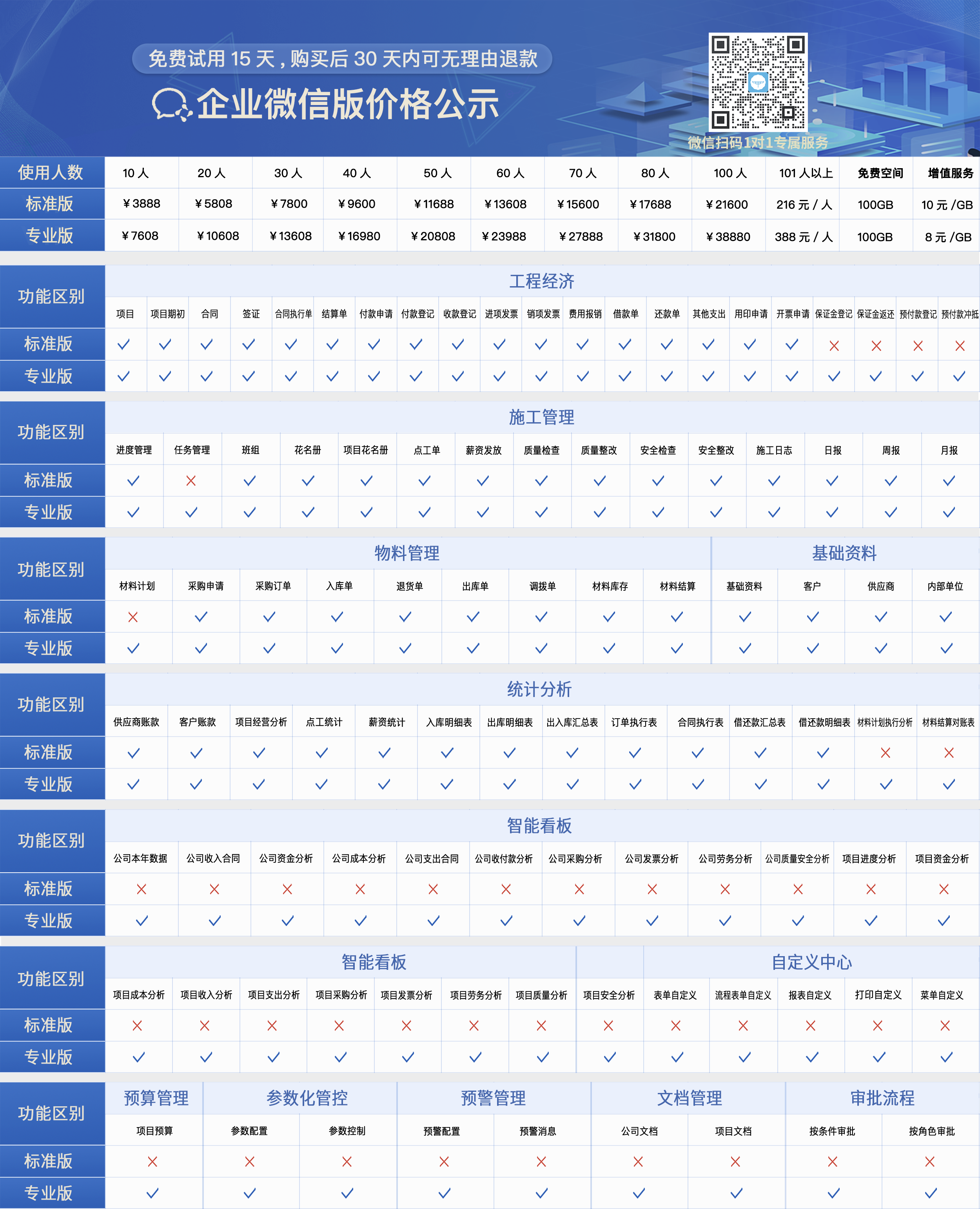Click the ¥3888 standard price for 10 people

142,204
